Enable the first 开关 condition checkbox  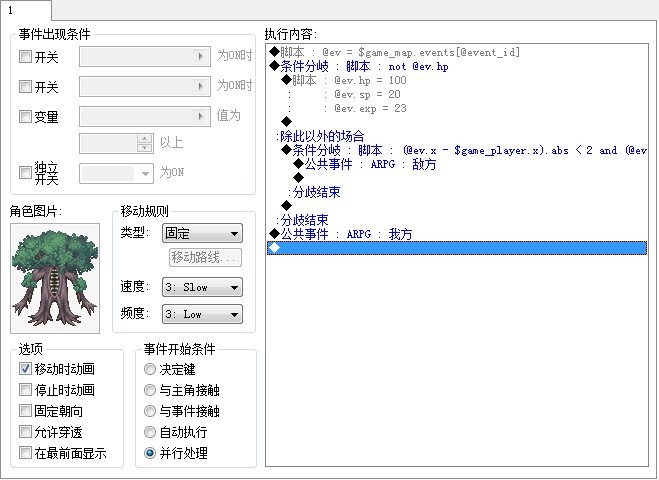25,57
